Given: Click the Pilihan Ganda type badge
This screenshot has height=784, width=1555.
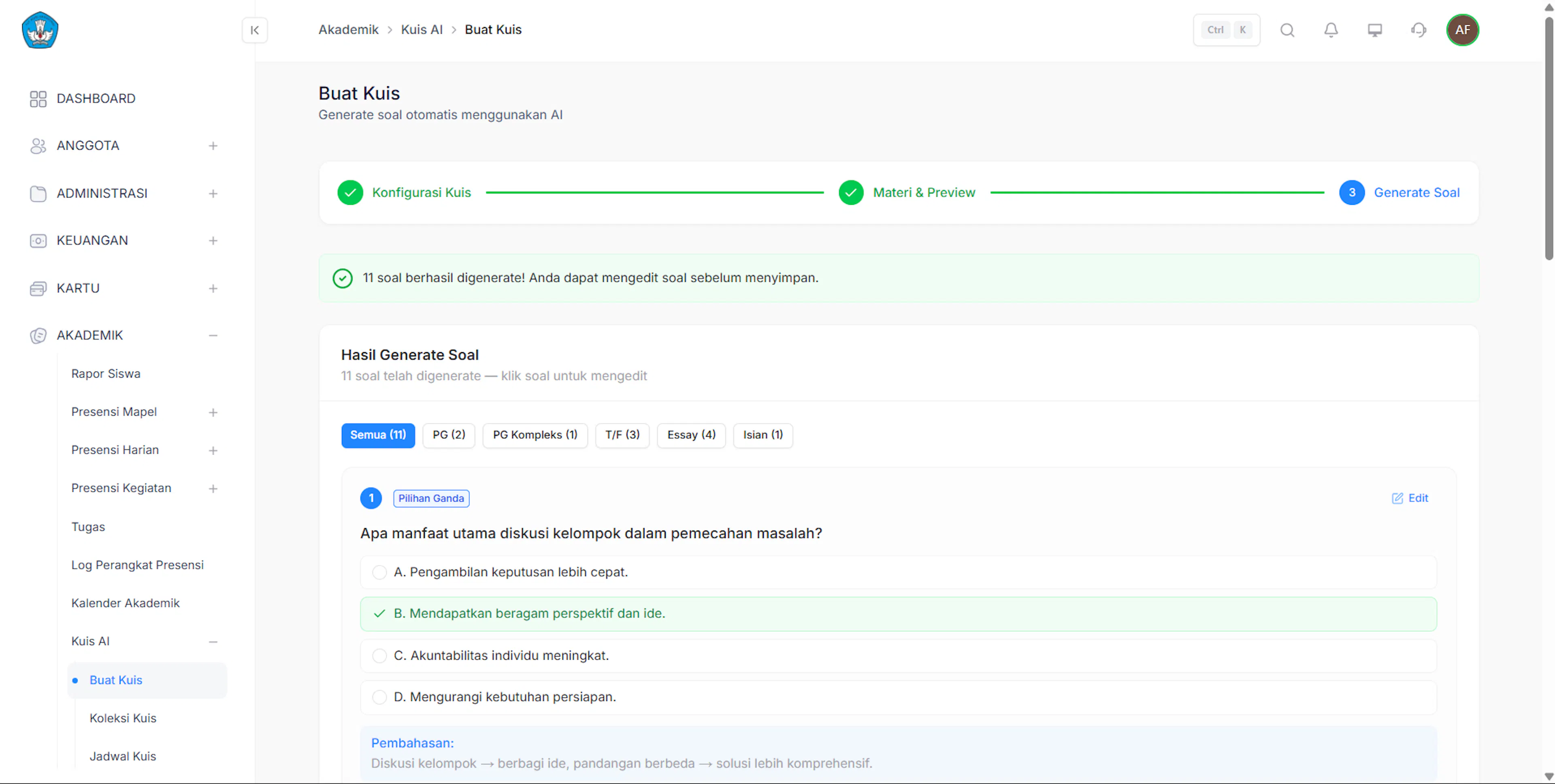Looking at the screenshot, I should click(x=431, y=498).
